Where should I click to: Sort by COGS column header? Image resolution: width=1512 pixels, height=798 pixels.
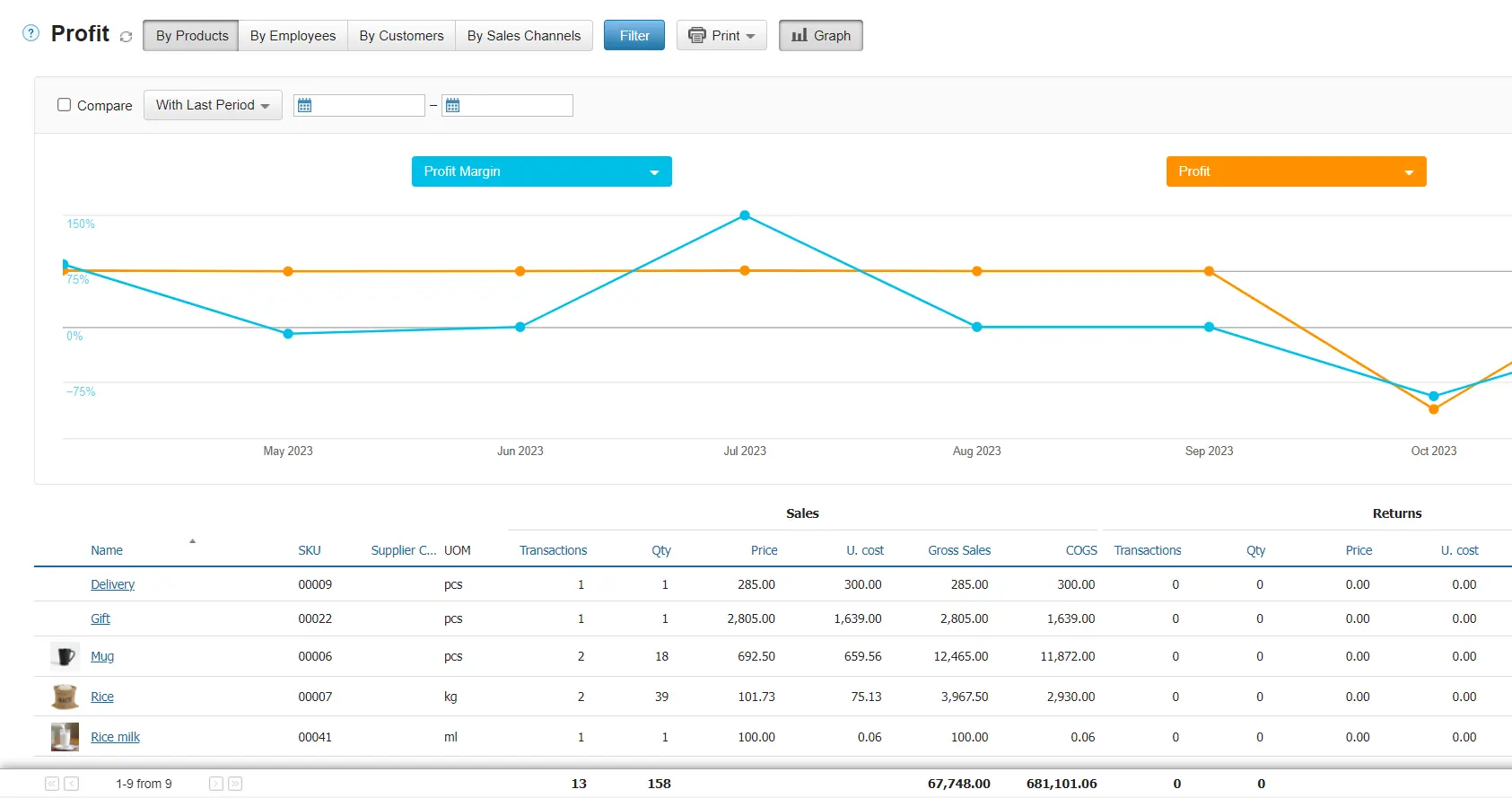[1081, 550]
